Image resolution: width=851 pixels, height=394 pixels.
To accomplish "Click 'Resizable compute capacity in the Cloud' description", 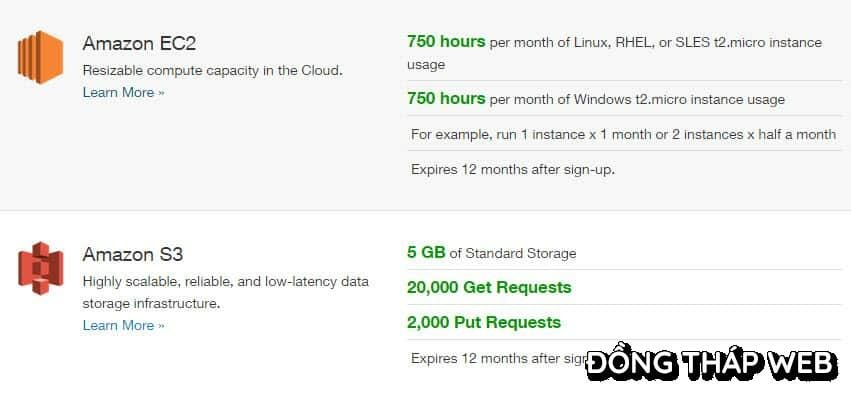I will [x=213, y=71].
